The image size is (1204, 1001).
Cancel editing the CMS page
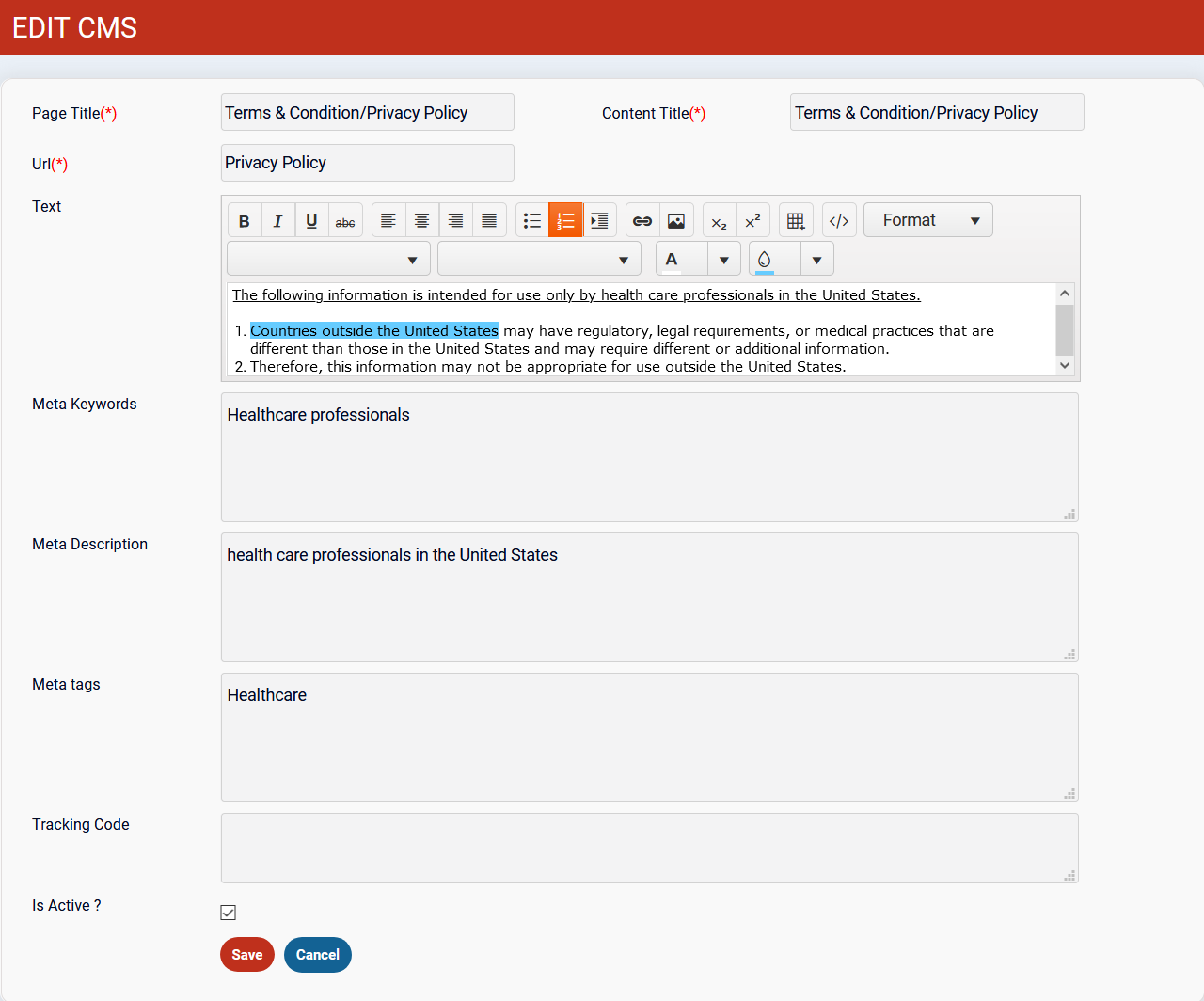point(318,955)
